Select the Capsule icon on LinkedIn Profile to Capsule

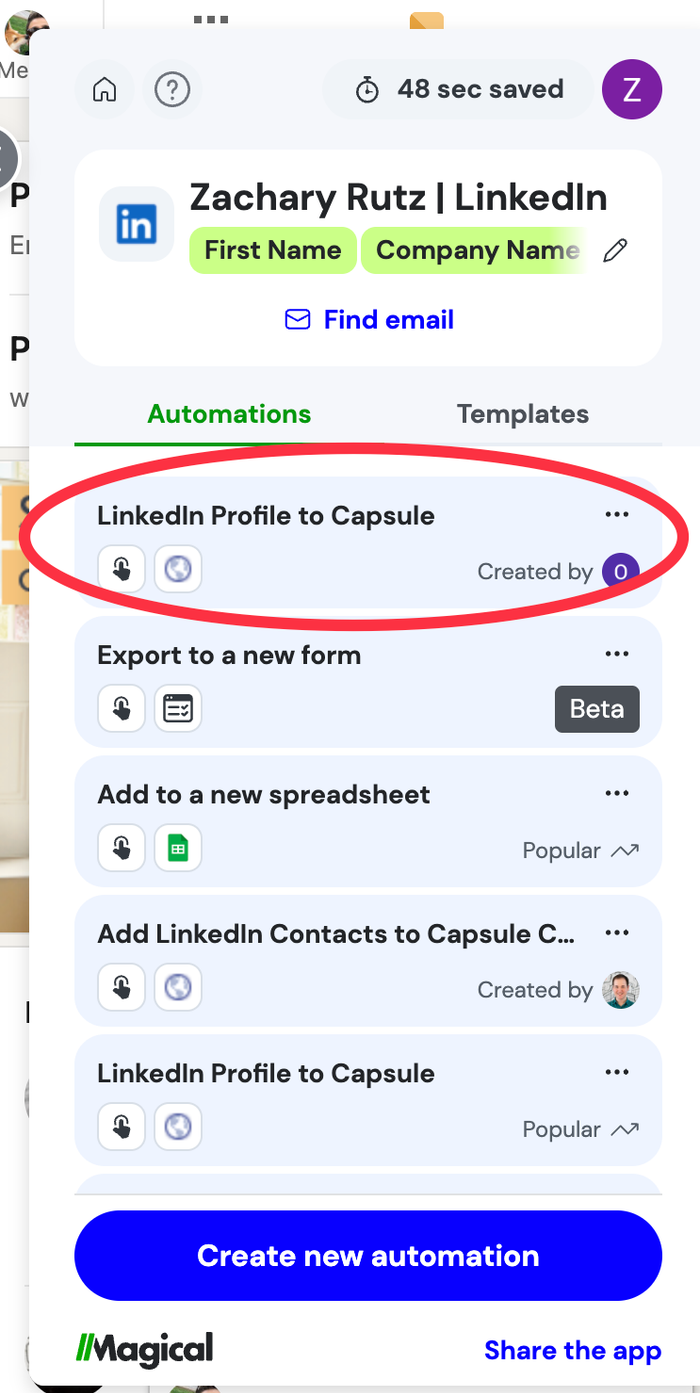[x=177, y=569]
